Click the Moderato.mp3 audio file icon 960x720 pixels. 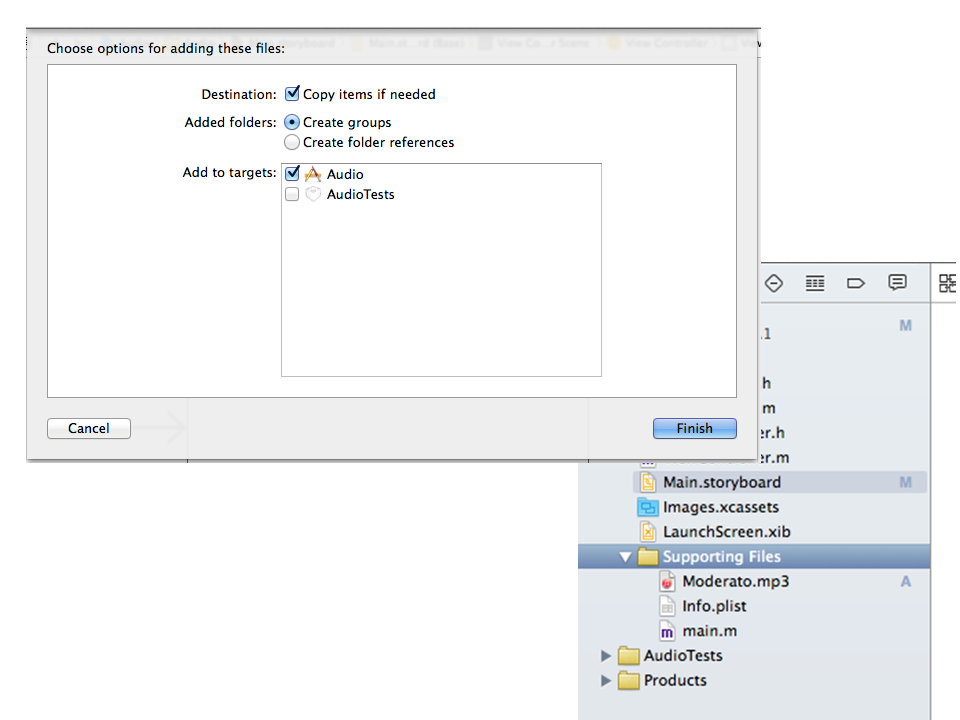(x=668, y=582)
